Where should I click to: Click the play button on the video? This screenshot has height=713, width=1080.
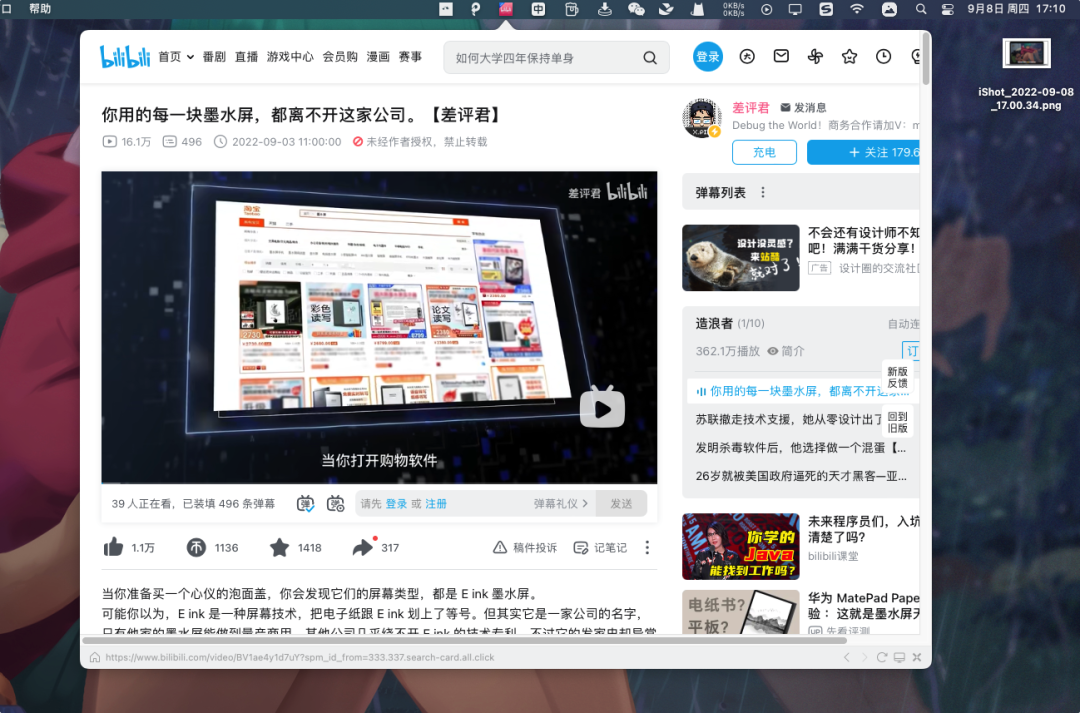(602, 409)
